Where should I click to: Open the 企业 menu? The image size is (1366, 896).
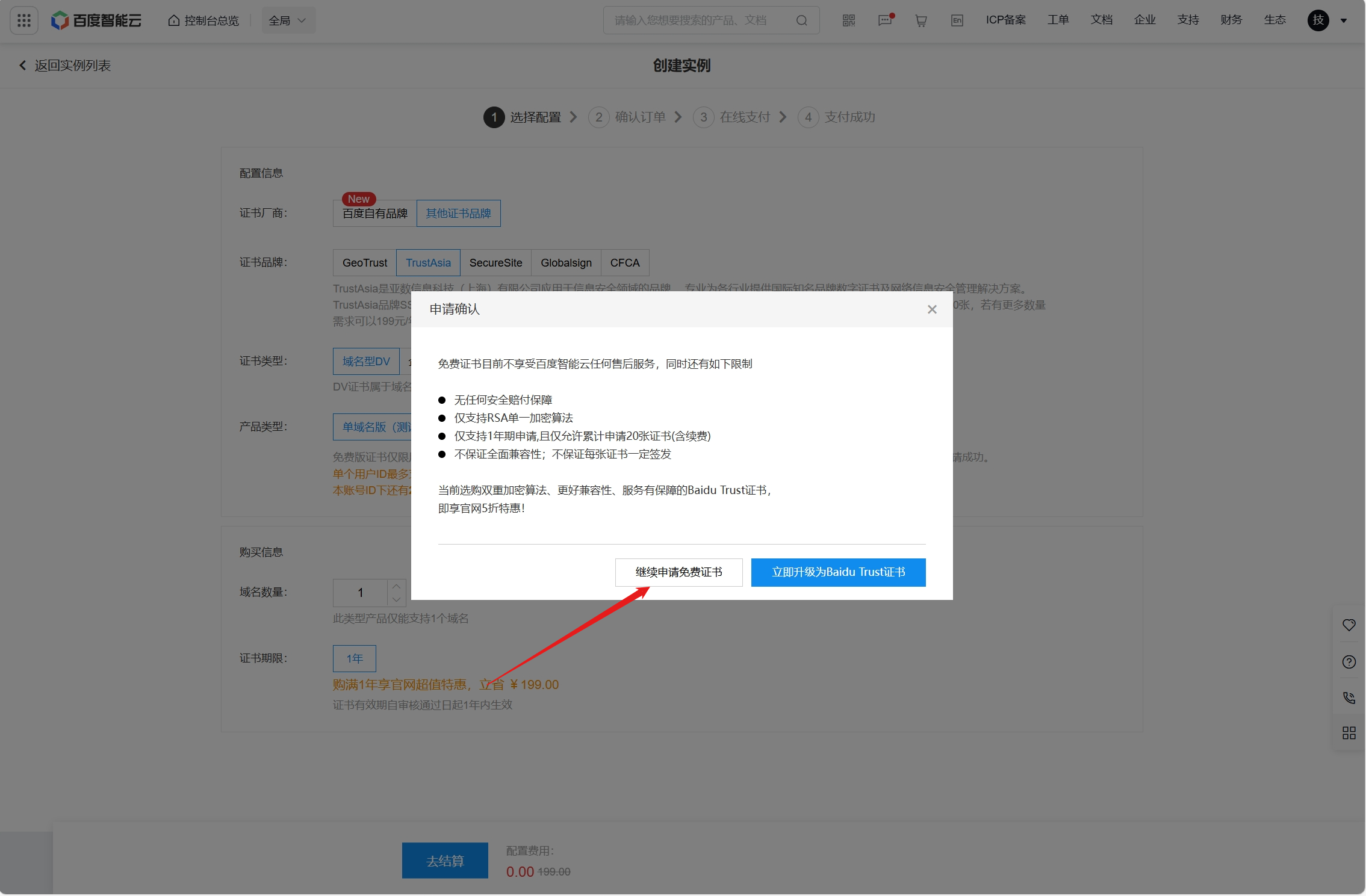(1144, 20)
